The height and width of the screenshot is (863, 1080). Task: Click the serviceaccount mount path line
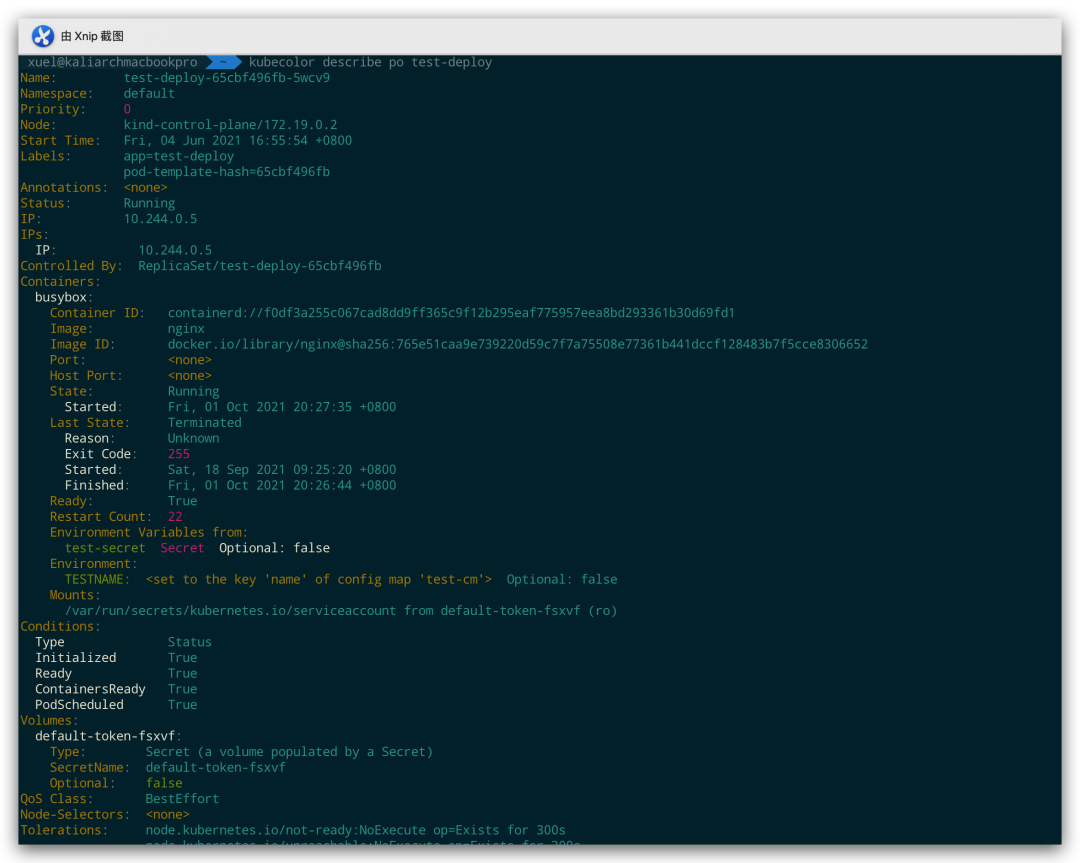tap(341, 610)
